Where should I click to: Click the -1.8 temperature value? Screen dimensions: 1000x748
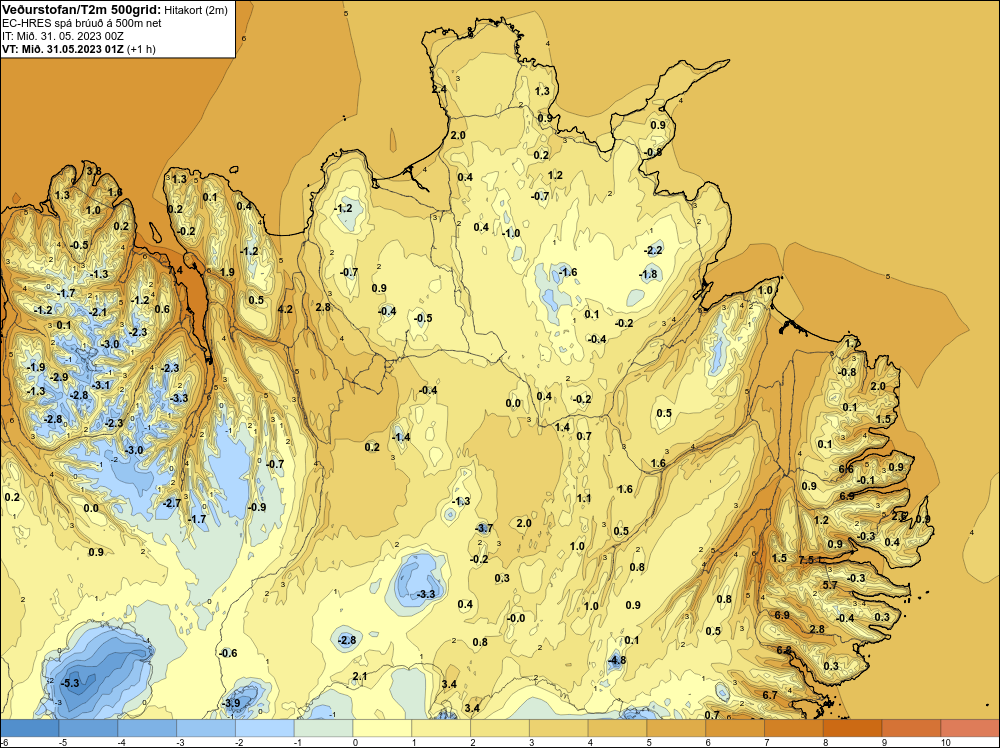click(x=648, y=274)
